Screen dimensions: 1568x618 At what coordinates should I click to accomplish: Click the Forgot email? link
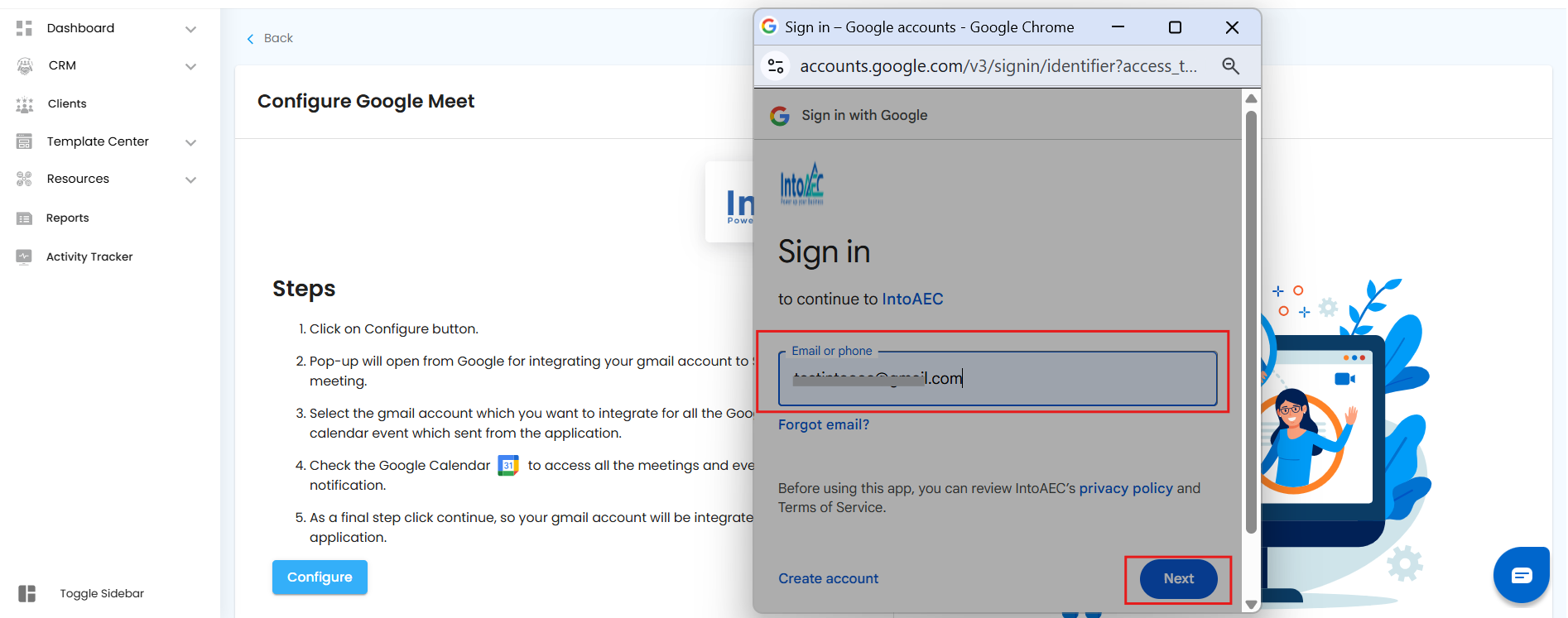click(x=824, y=424)
